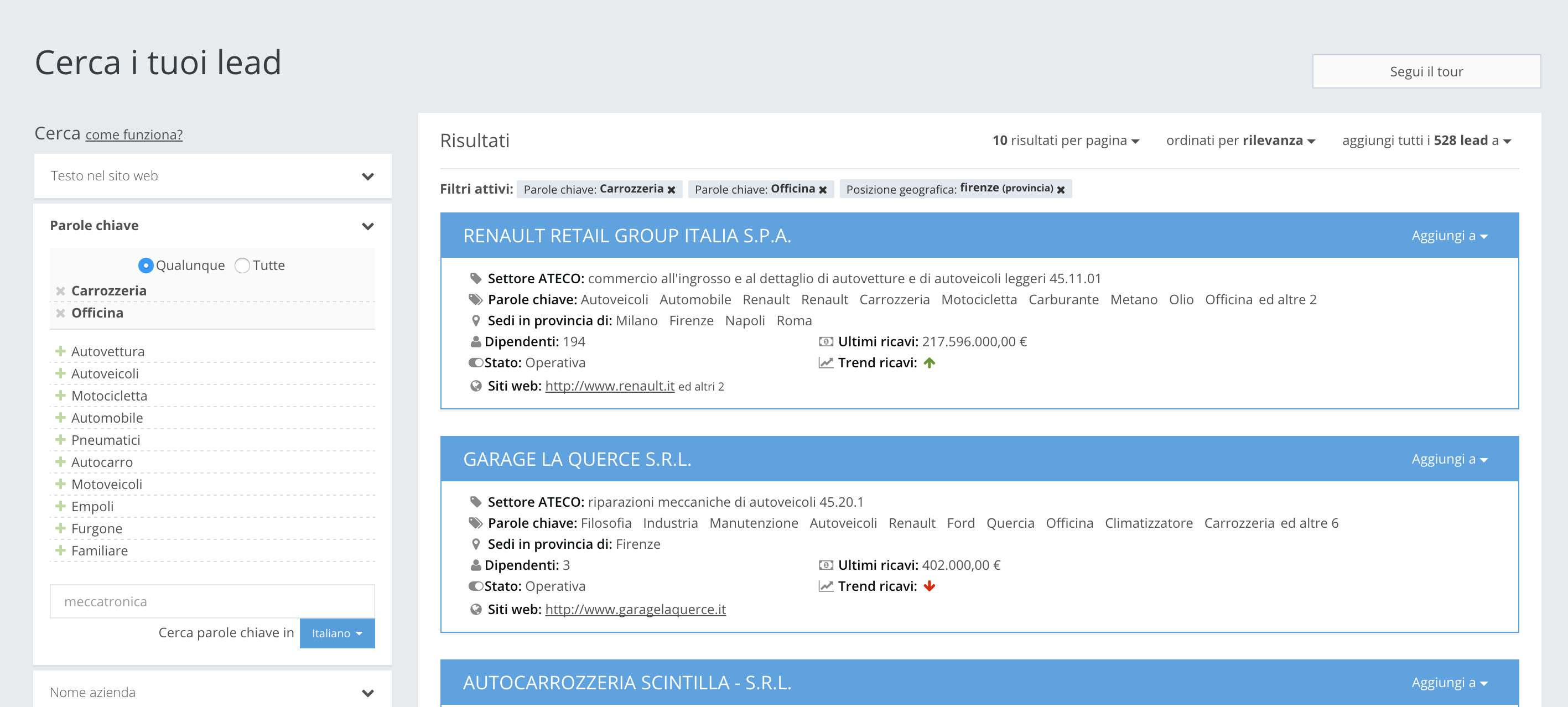Add the Motoveicoli keyword with the plus icon
This screenshot has width=1568, height=707.
60,484
